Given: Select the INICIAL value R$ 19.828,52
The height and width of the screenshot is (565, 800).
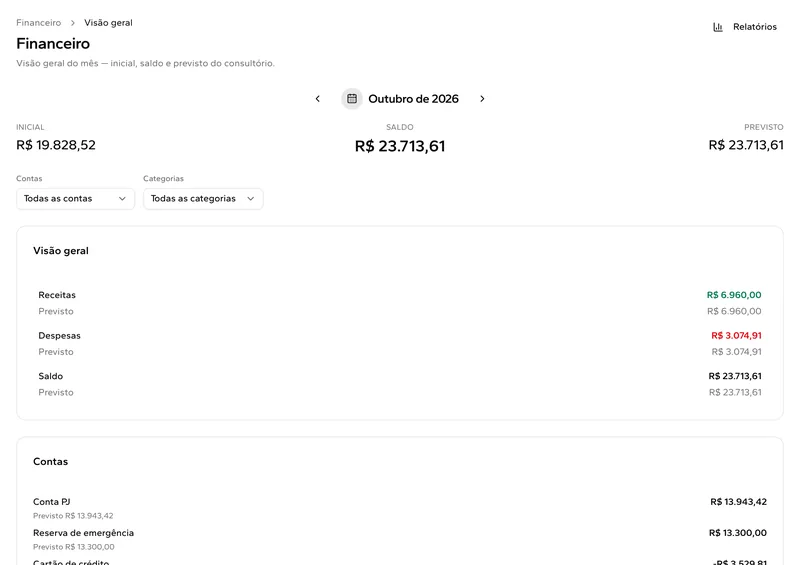Looking at the screenshot, I should (56, 145).
